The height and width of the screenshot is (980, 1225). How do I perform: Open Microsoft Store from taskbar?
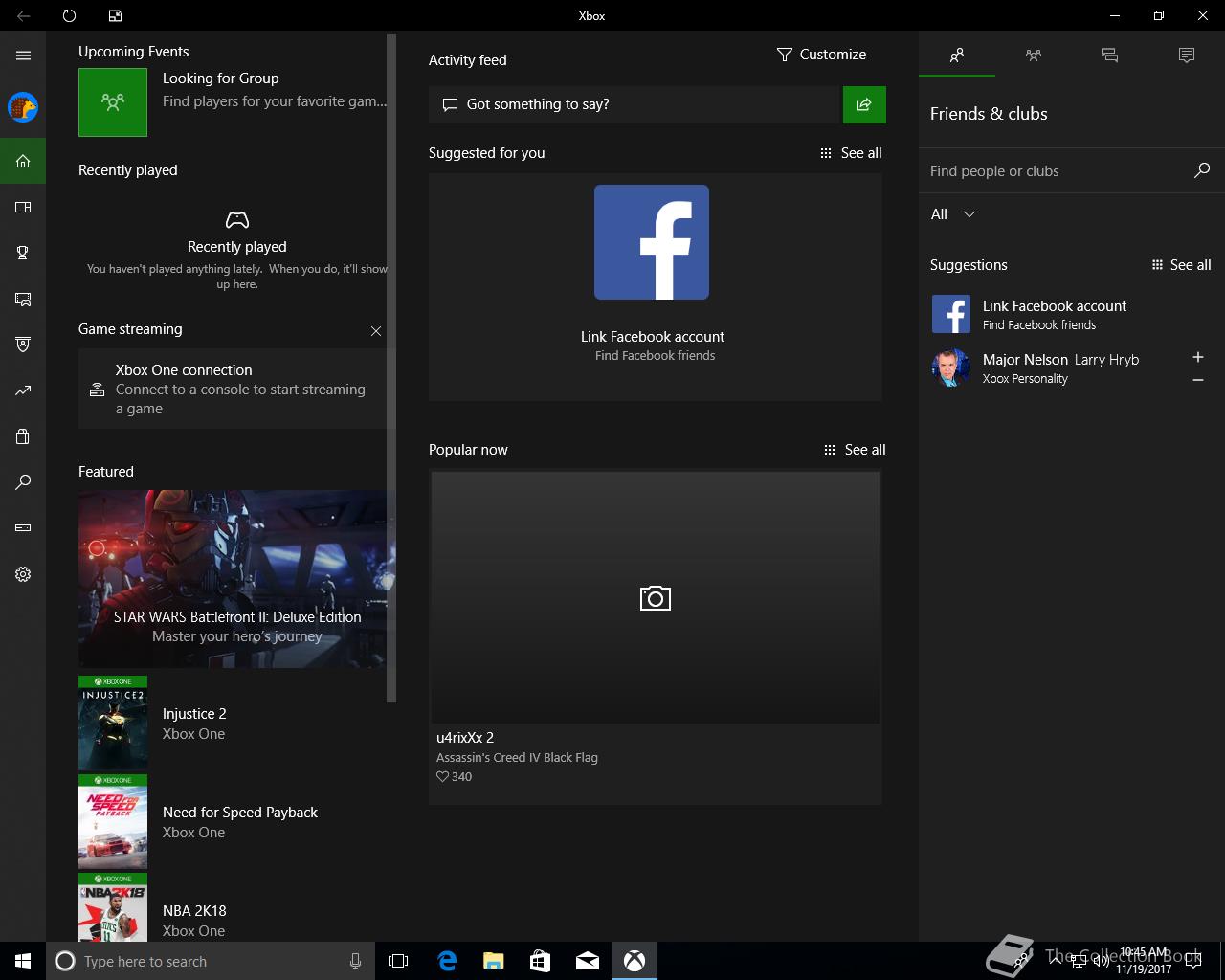(x=541, y=961)
